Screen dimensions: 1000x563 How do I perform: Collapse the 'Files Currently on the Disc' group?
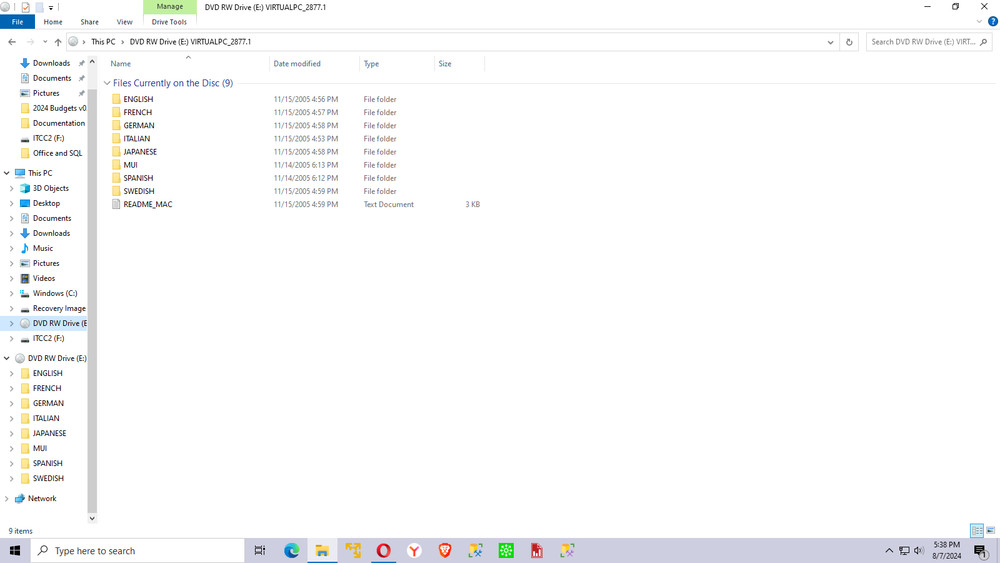[107, 84]
